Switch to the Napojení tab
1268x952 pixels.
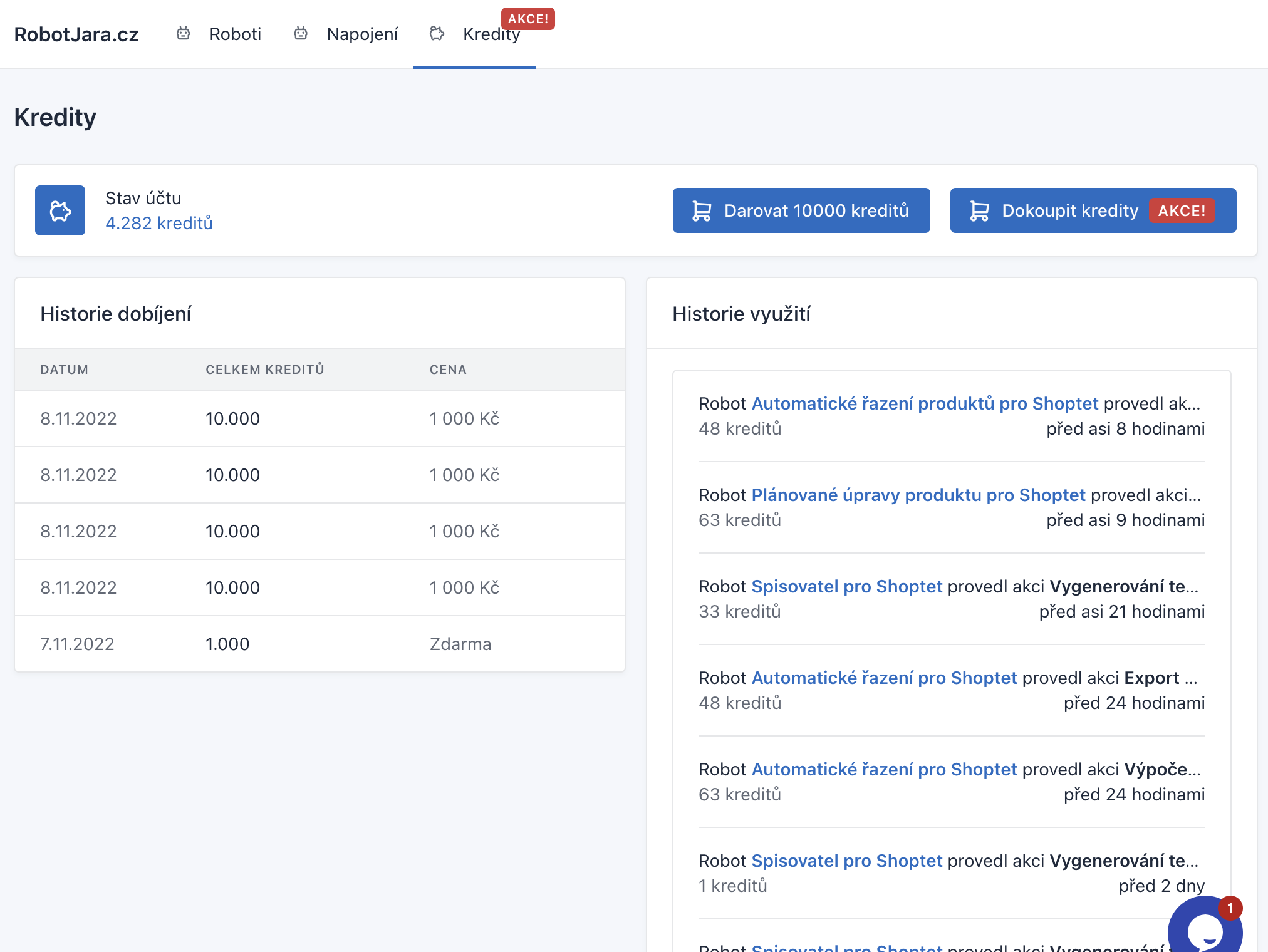362,34
